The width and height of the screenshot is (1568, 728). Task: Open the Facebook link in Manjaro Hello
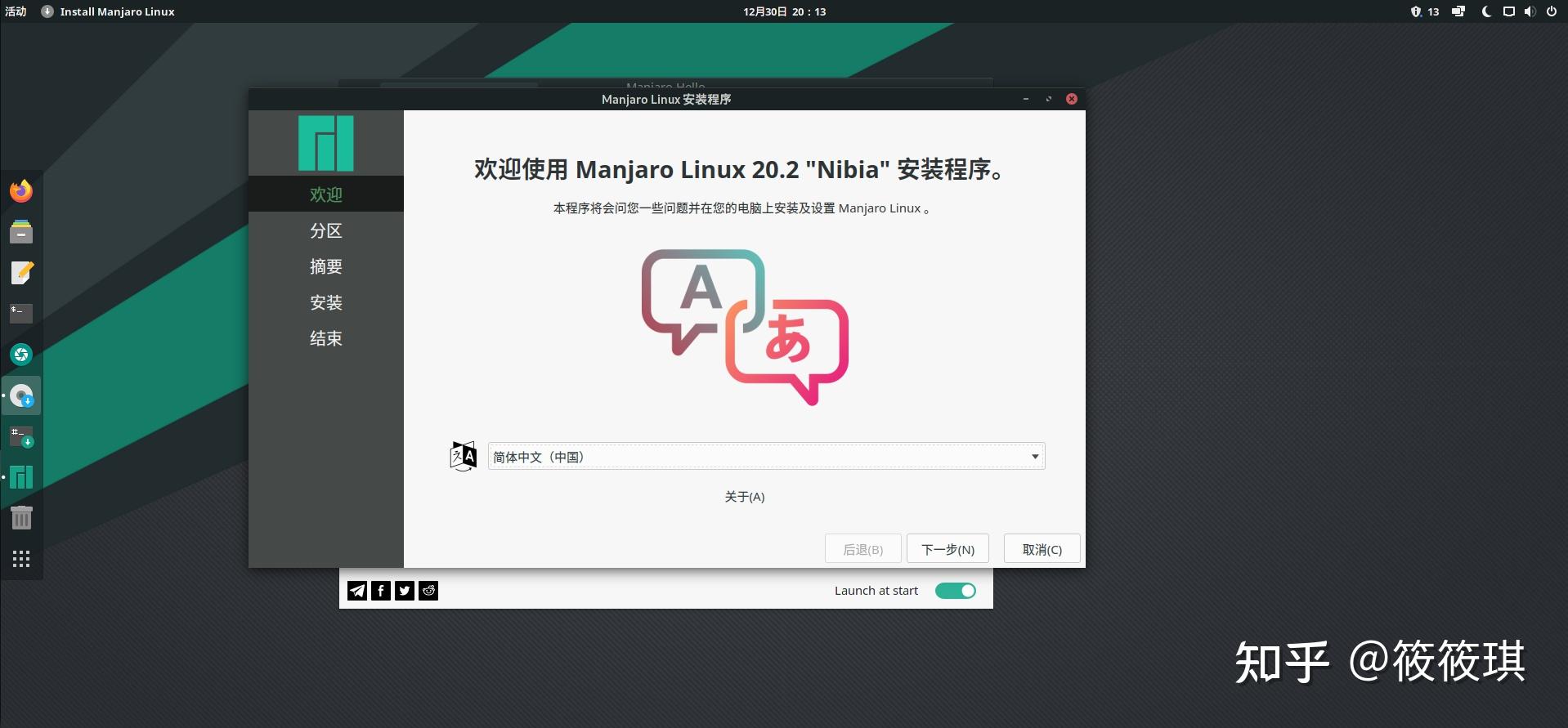tap(381, 591)
